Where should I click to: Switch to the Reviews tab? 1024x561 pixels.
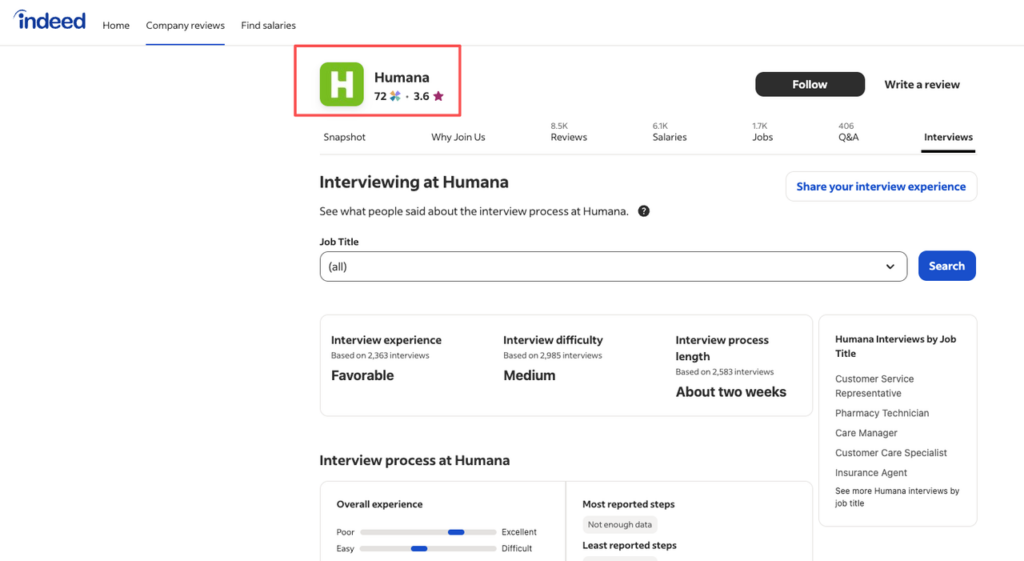click(x=568, y=133)
